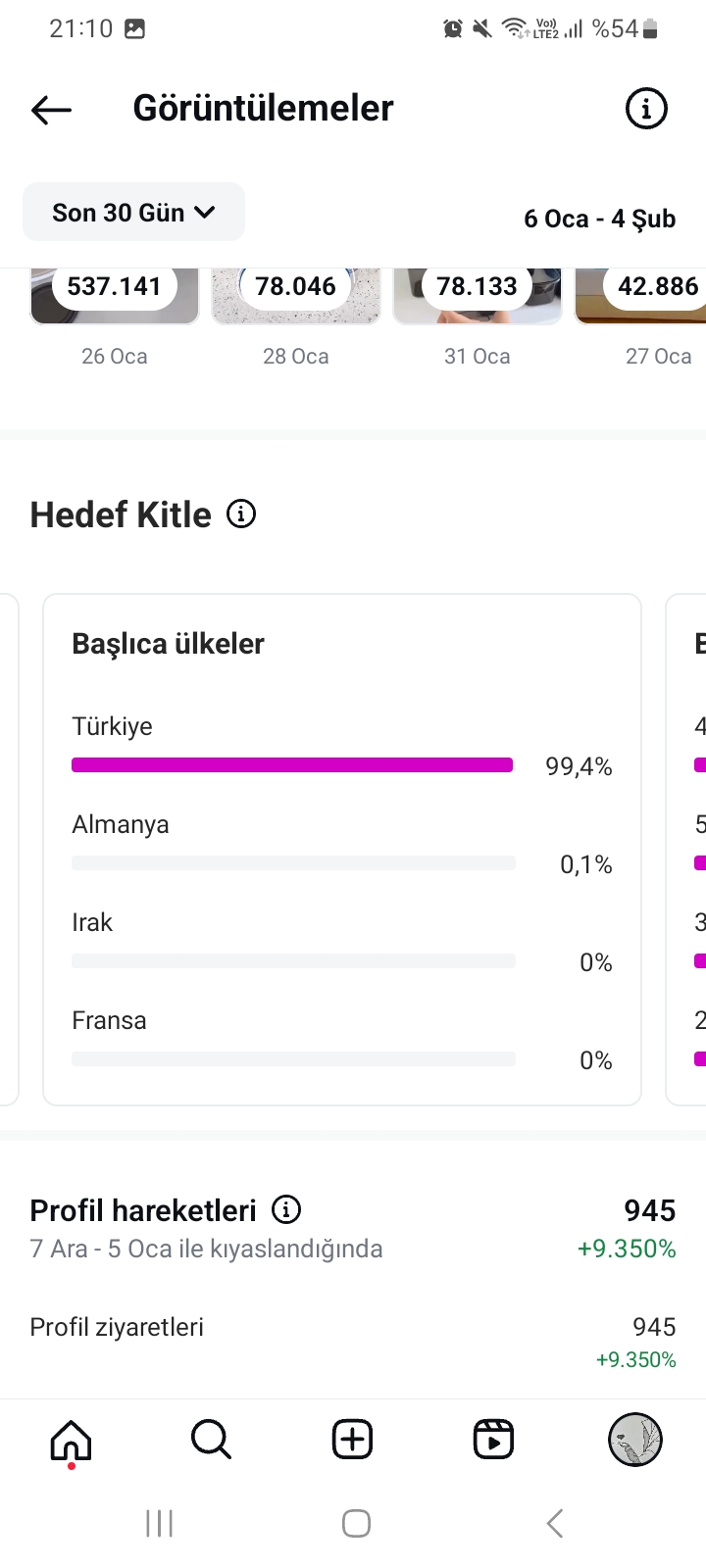
Task: Tap Android system back chevron
Action: coord(554,1523)
